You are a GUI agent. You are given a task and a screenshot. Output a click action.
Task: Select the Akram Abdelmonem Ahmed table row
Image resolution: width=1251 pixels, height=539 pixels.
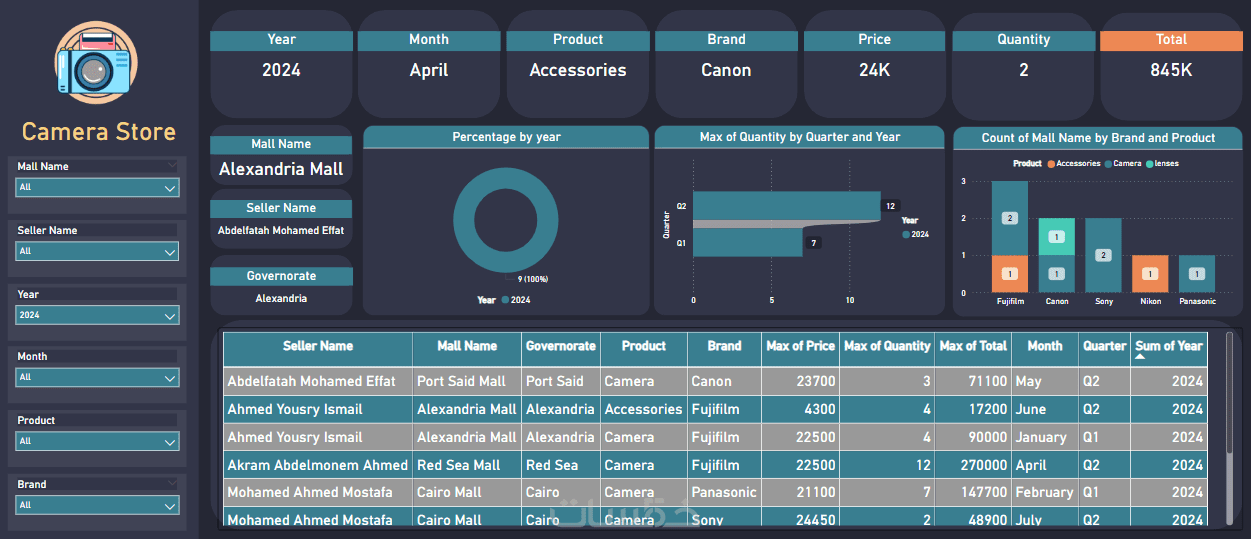715,465
